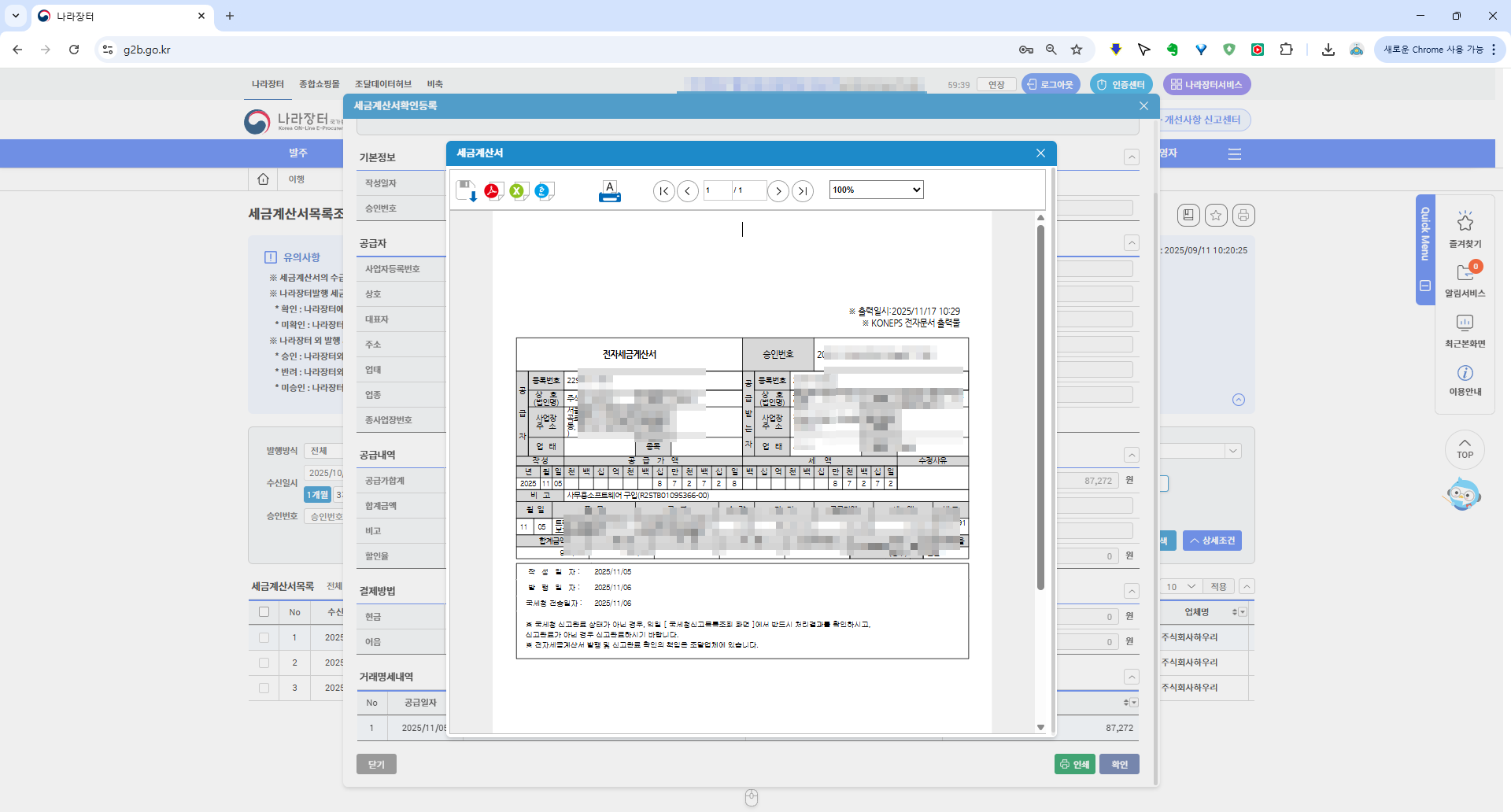This screenshot has height=812, width=1511.
Task: Open the 100% zoom level dropdown
Action: 876,190
